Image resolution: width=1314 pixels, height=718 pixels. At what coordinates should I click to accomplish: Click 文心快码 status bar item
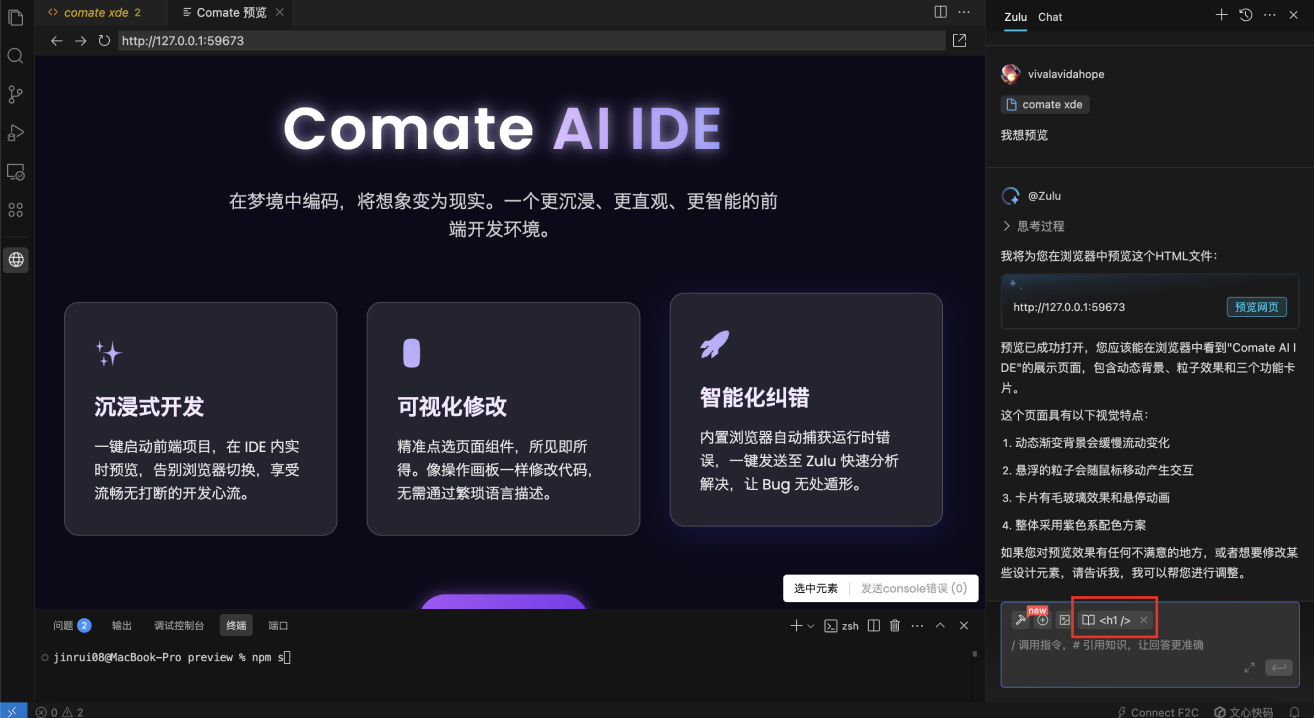pyautogui.click(x=1244, y=712)
